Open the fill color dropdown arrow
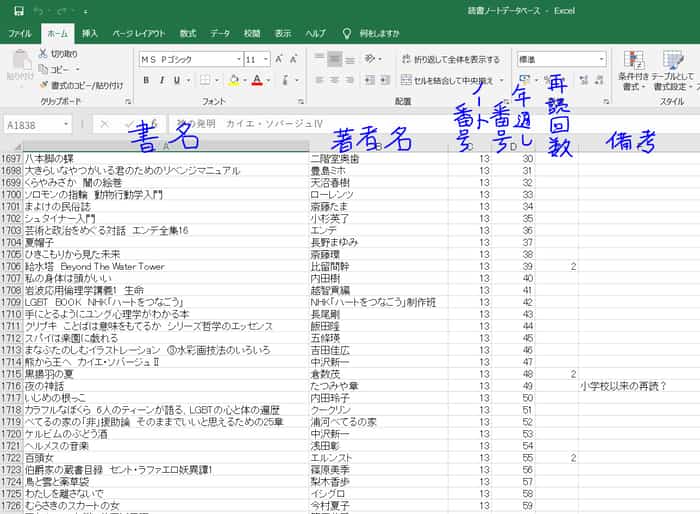 point(245,80)
